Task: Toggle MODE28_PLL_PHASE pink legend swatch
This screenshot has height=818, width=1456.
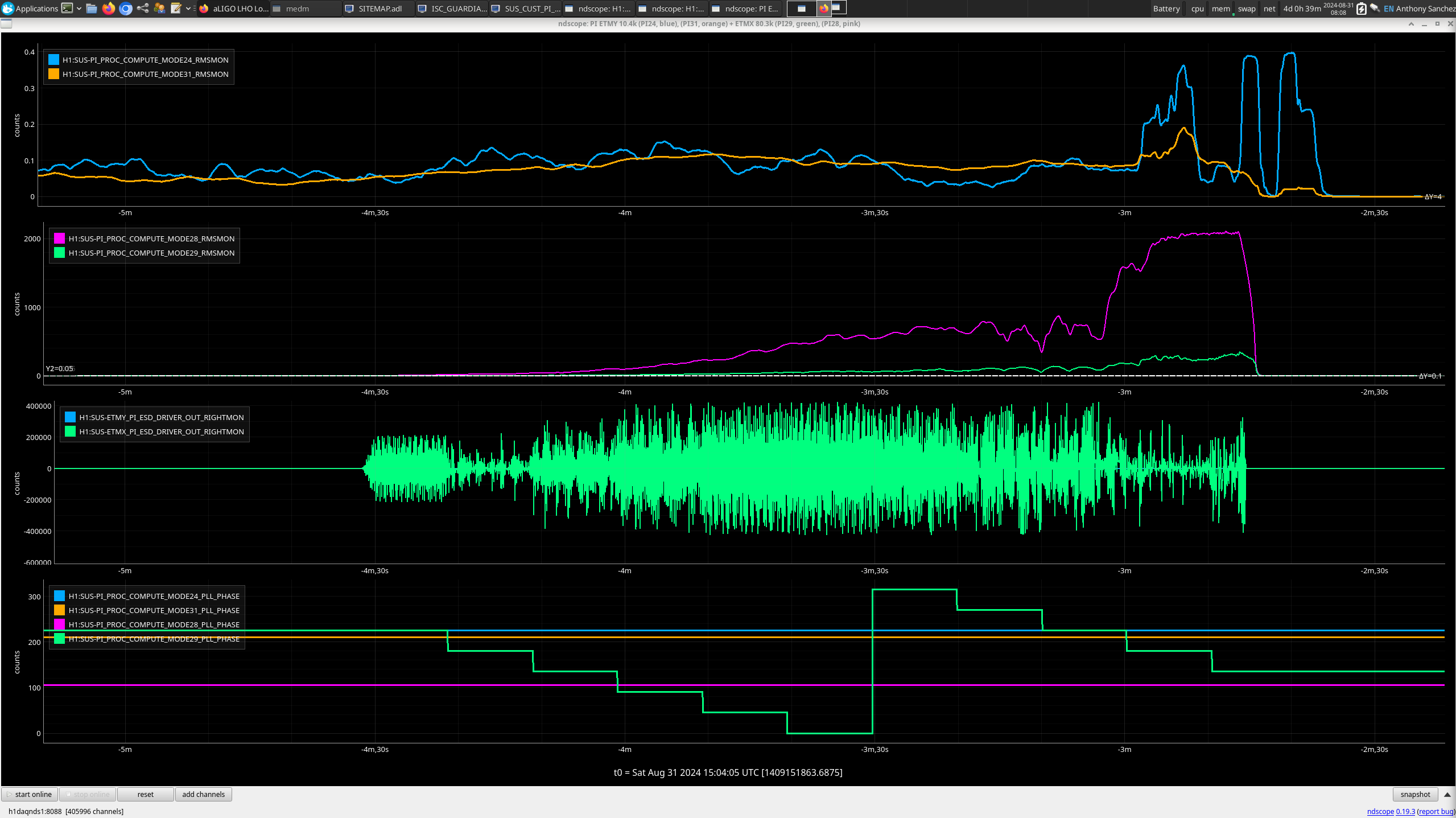Action: click(x=59, y=624)
